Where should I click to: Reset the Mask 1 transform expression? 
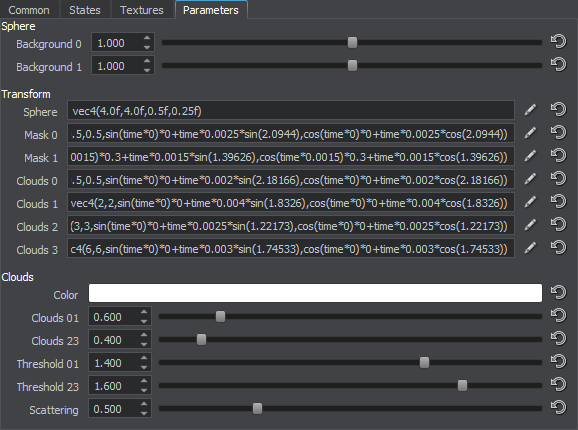(558, 156)
